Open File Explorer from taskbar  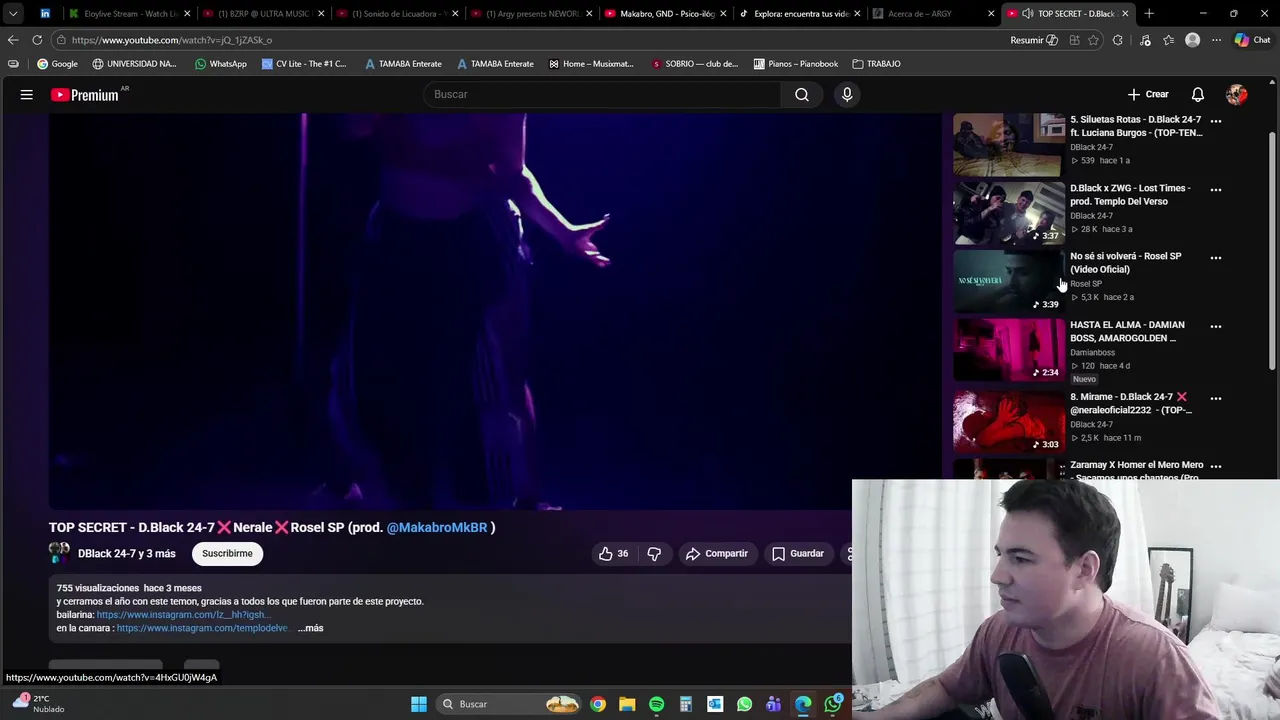[x=627, y=704]
